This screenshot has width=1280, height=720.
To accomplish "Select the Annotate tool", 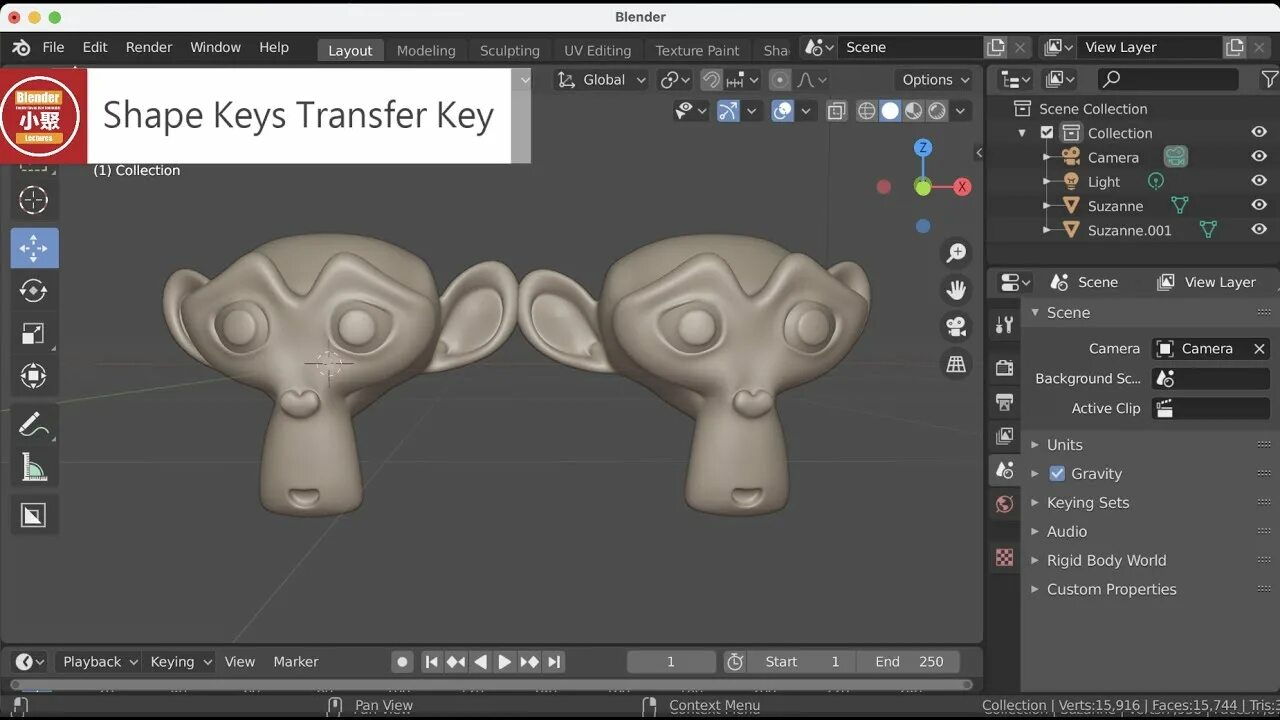I will pos(34,423).
